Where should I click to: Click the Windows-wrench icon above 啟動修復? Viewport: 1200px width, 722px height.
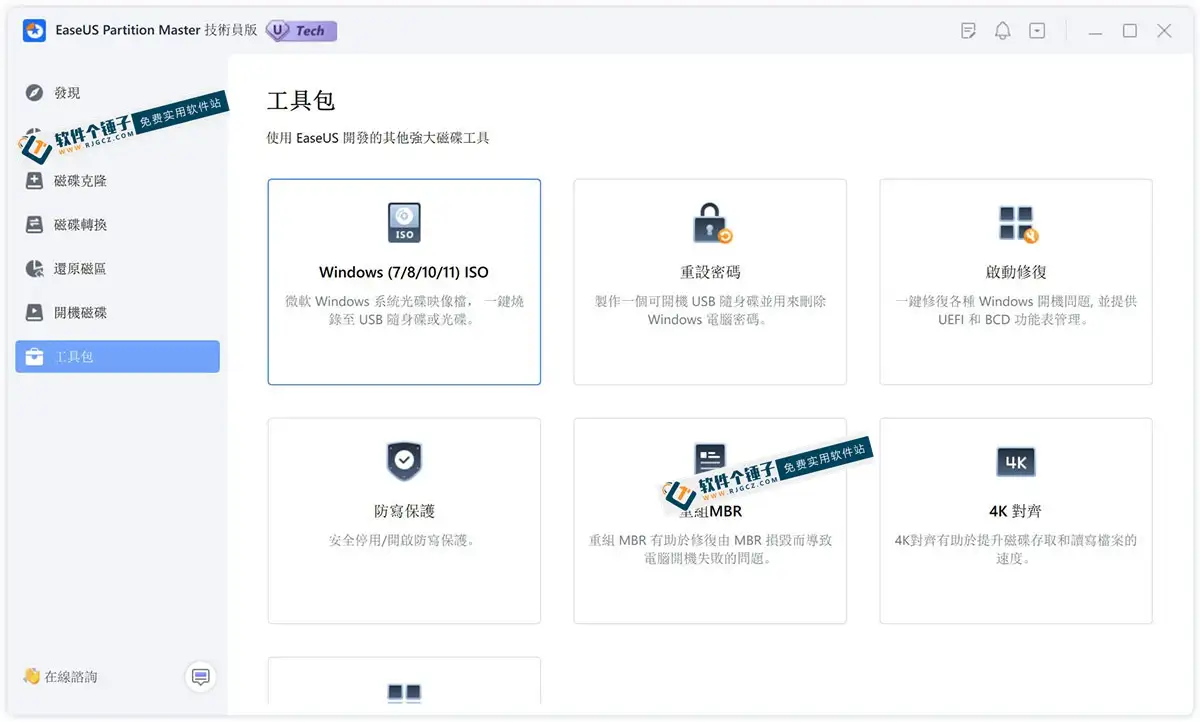1017,224
